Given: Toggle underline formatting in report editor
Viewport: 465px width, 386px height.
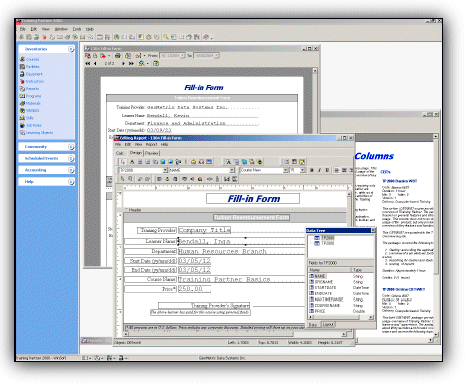Looking at the screenshot, I should click(327, 170).
